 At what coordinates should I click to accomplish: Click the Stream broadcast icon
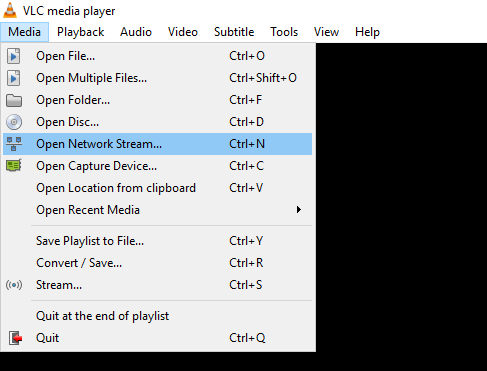(14, 285)
